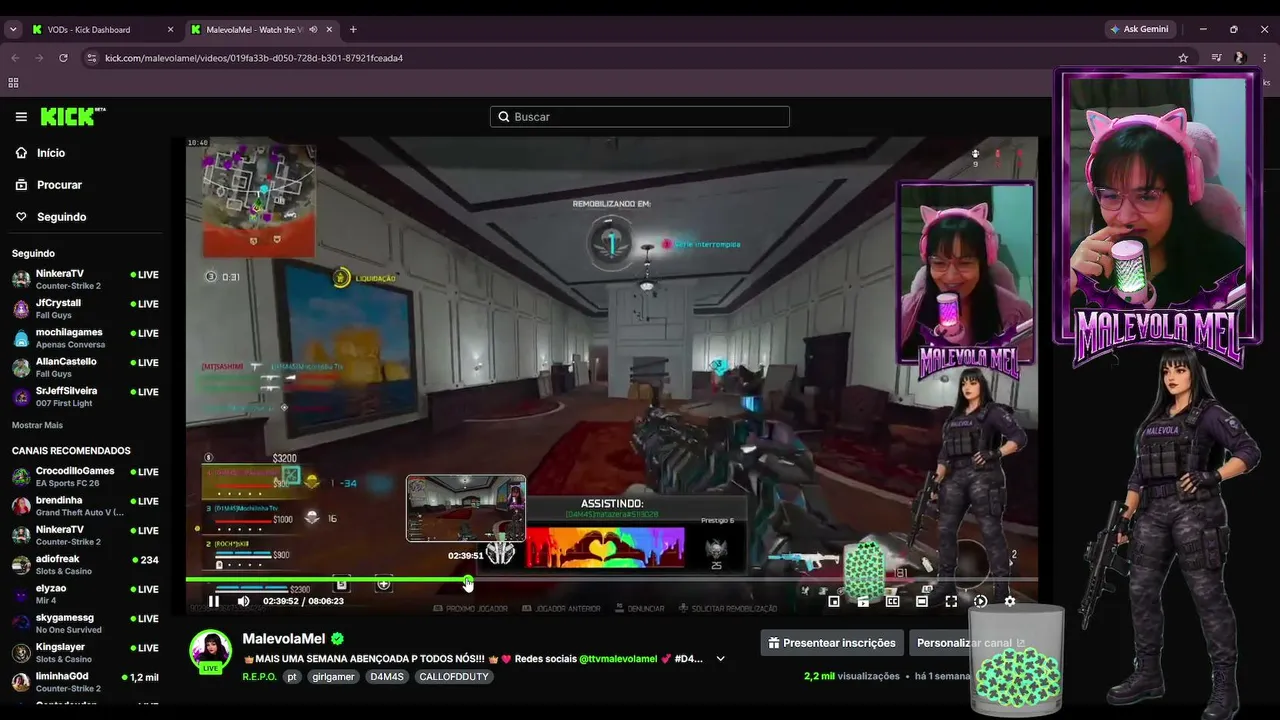Screen dimensions: 1280x720
Task: Pause the video playback
Action: coord(213,601)
